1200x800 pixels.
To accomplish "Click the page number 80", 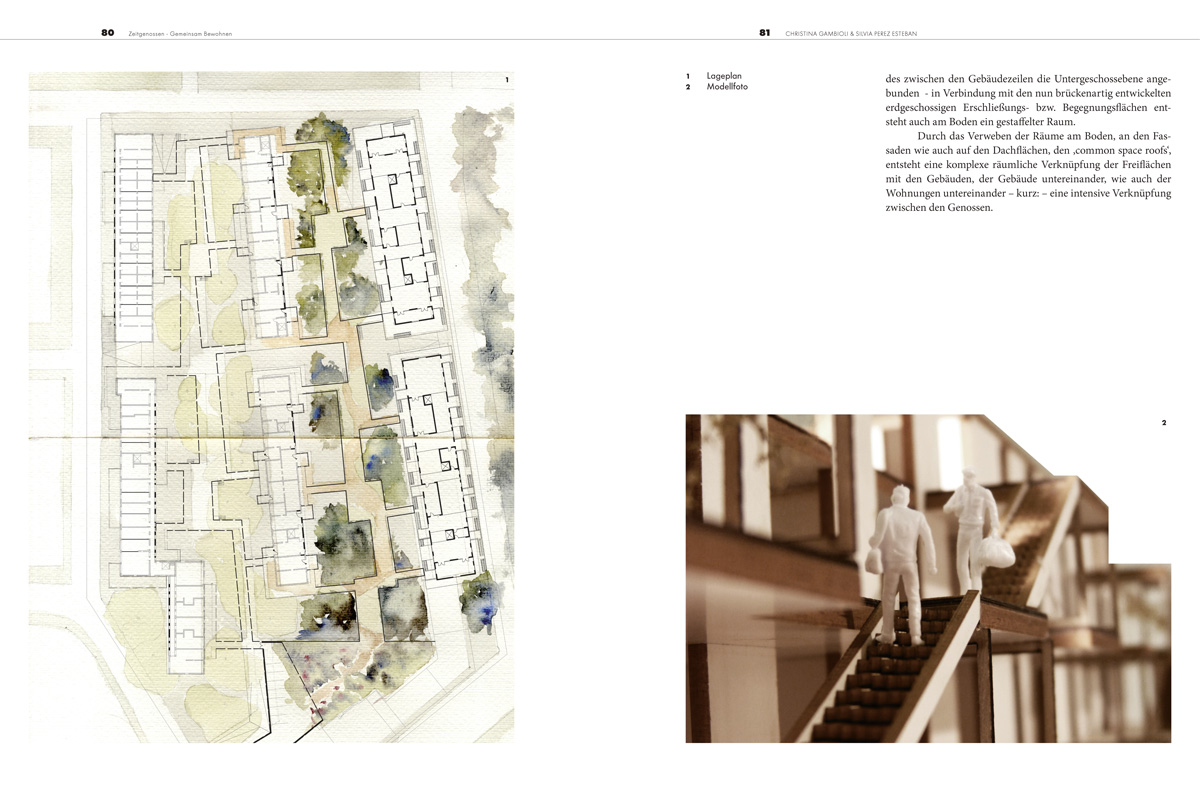I will click(107, 32).
